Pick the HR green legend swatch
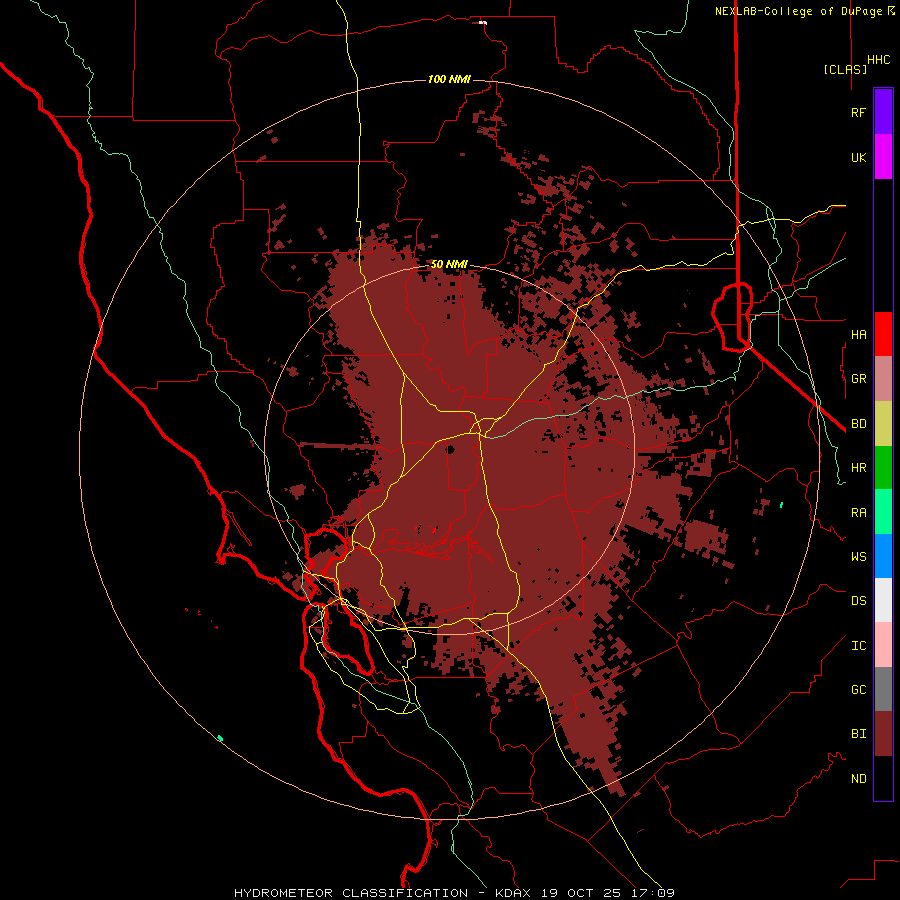Screen dimensions: 900x900 click(x=883, y=468)
